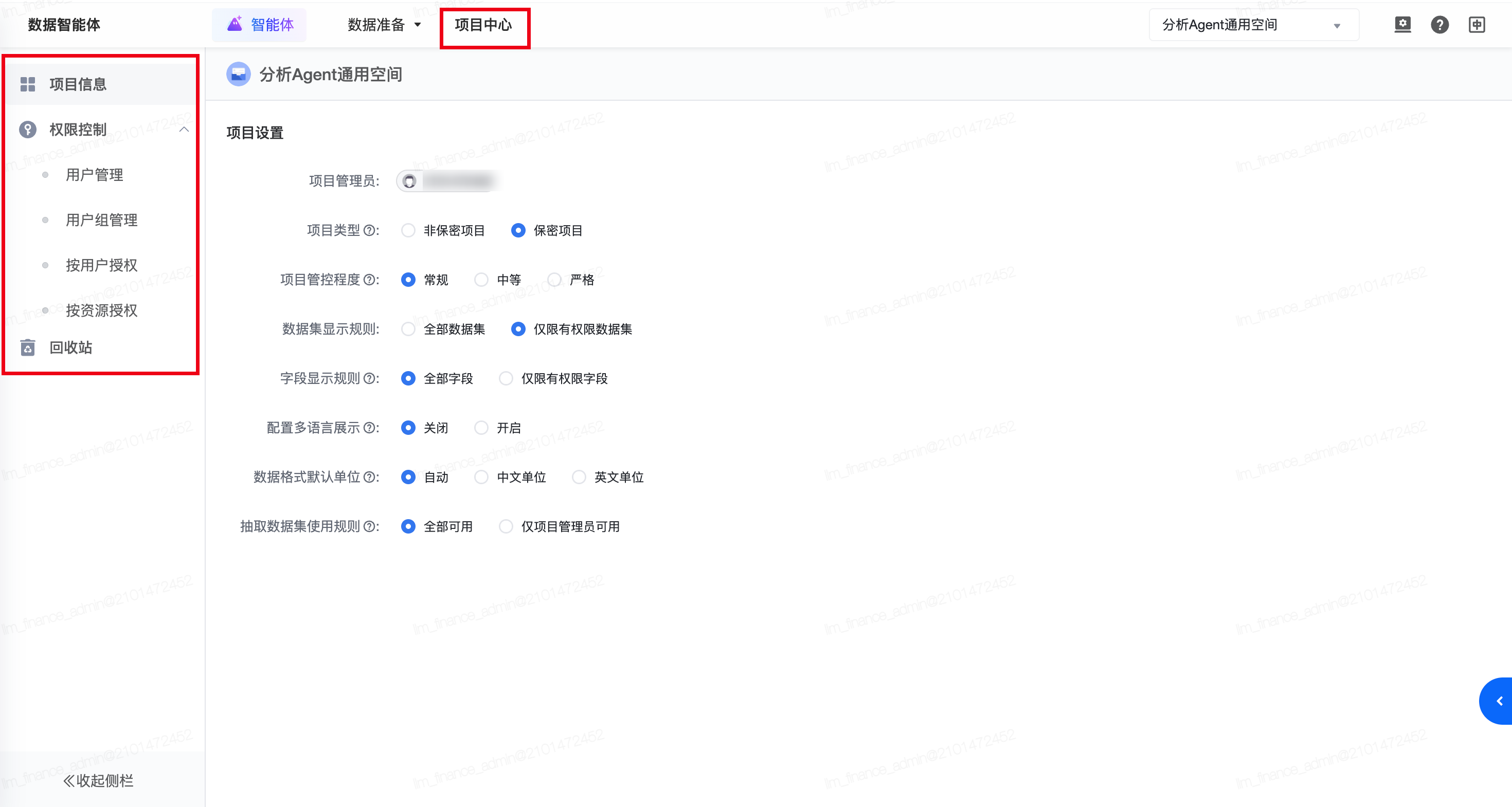Click help icon beside 字段显示规则
This screenshot has height=807, width=1512.
[x=369, y=379]
